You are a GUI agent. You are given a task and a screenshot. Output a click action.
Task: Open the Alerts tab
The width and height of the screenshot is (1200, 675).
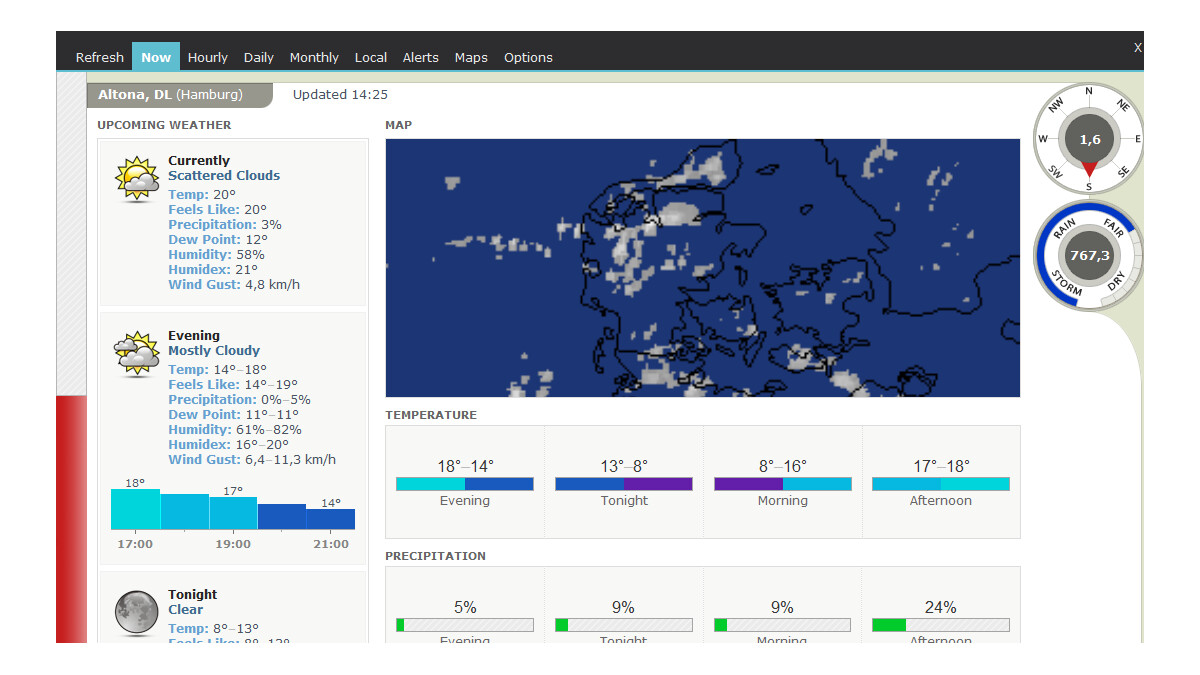pyautogui.click(x=421, y=57)
